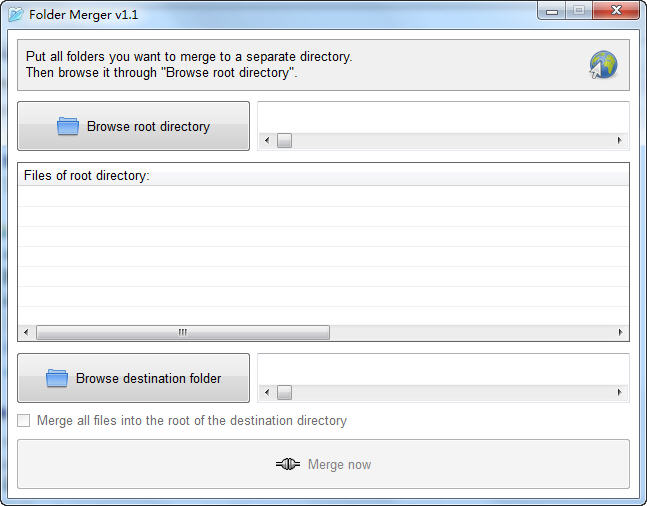Click the Merge now button
This screenshot has height=506, width=647.
click(x=323, y=464)
